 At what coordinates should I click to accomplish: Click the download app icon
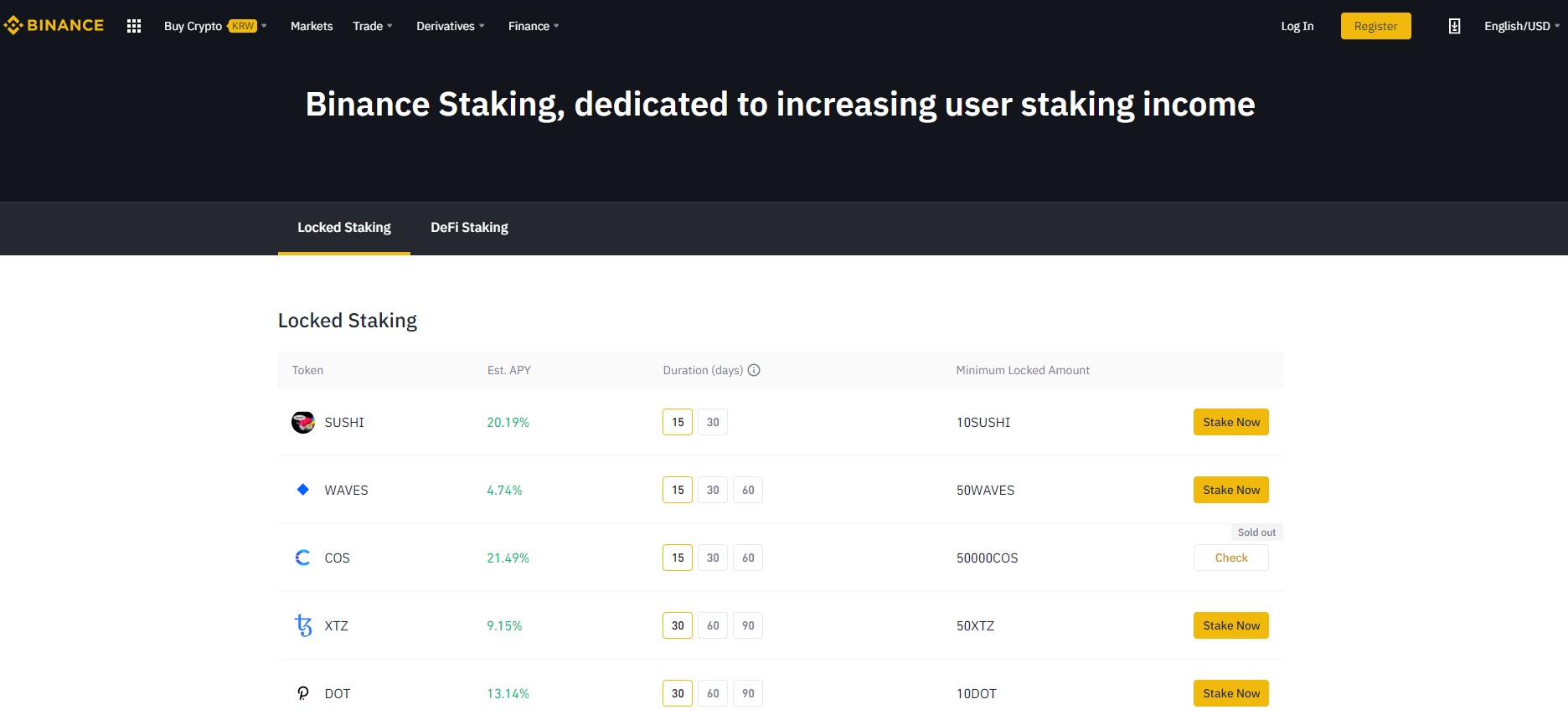(x=1454, y=26)
